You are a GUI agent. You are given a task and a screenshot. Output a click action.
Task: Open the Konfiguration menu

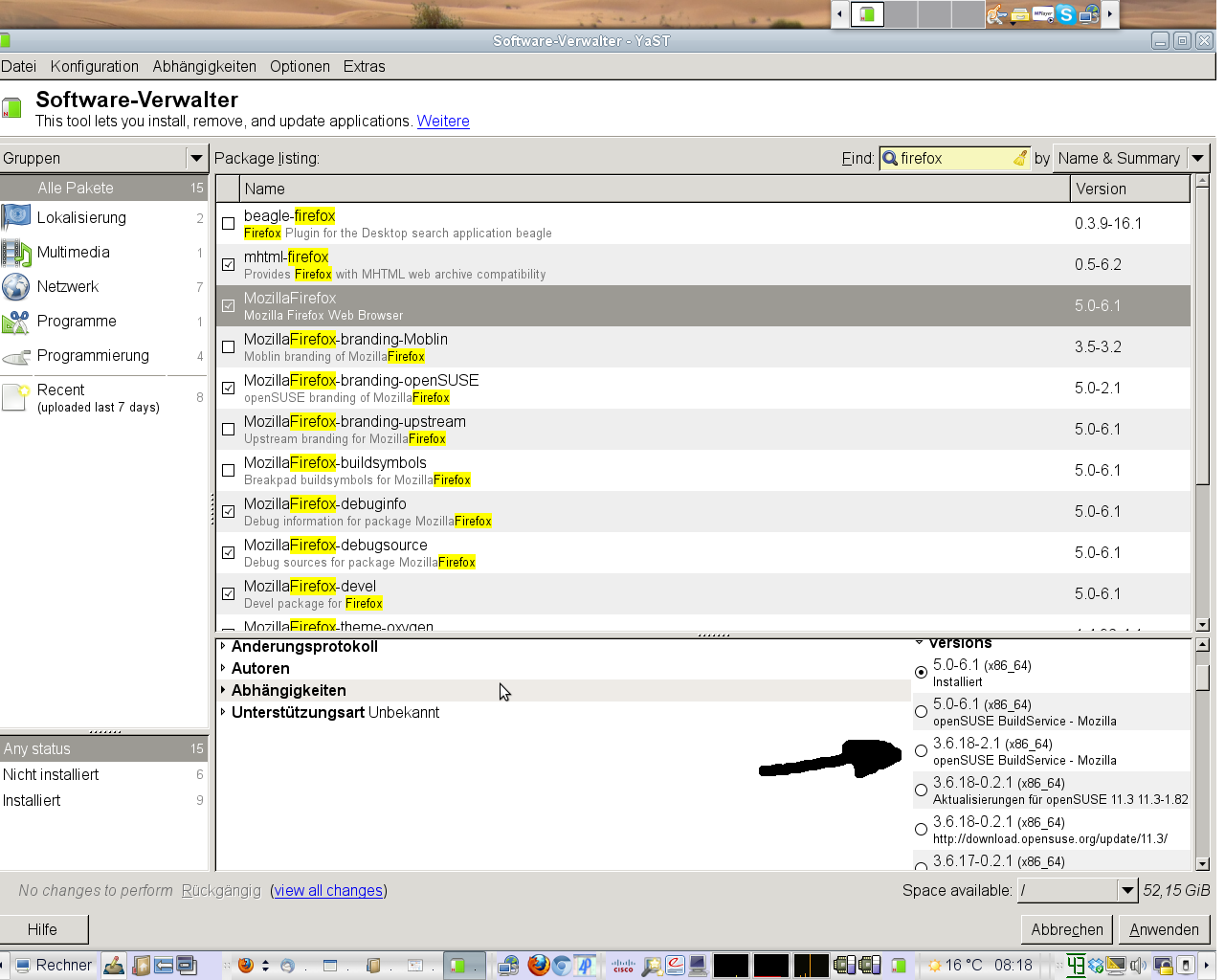tap(95, 66)
